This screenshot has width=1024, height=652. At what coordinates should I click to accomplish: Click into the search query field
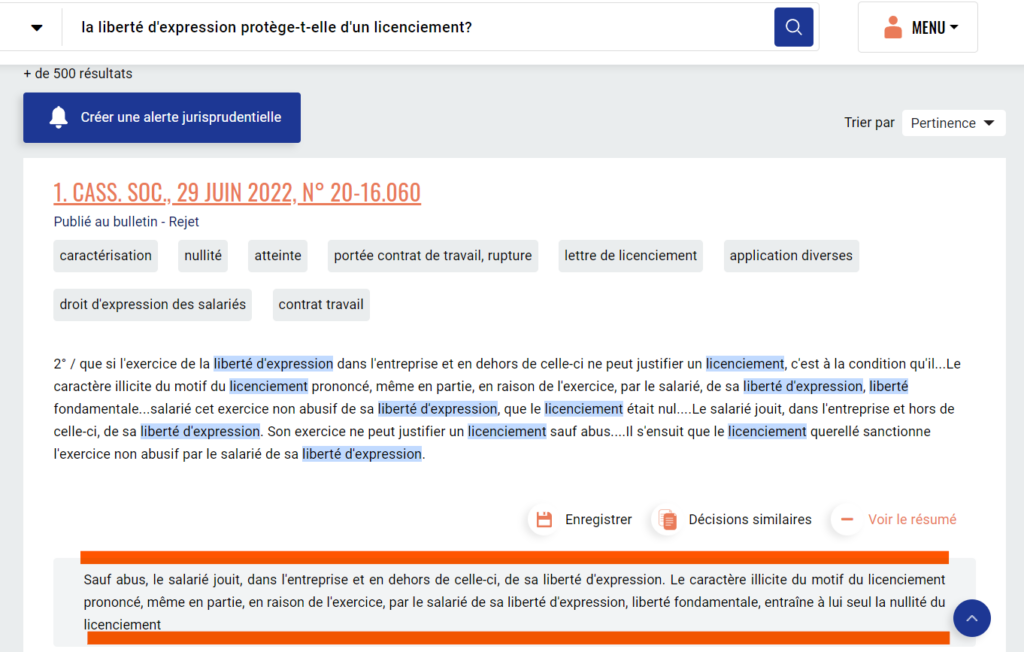tap(418, 27)
